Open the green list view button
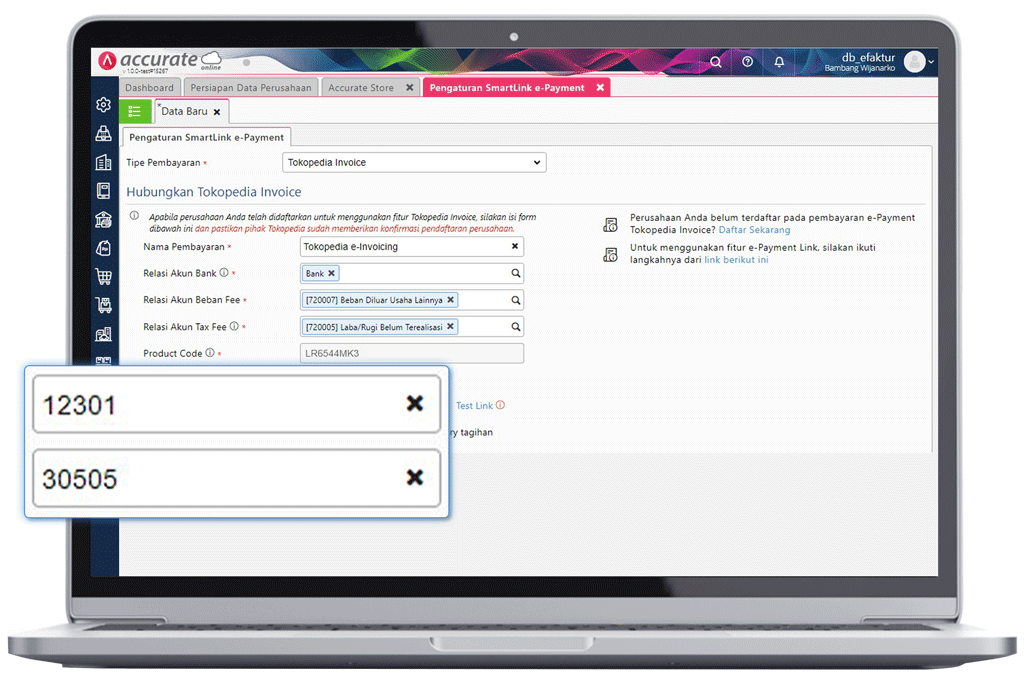1024x683 pixels. 135,112
